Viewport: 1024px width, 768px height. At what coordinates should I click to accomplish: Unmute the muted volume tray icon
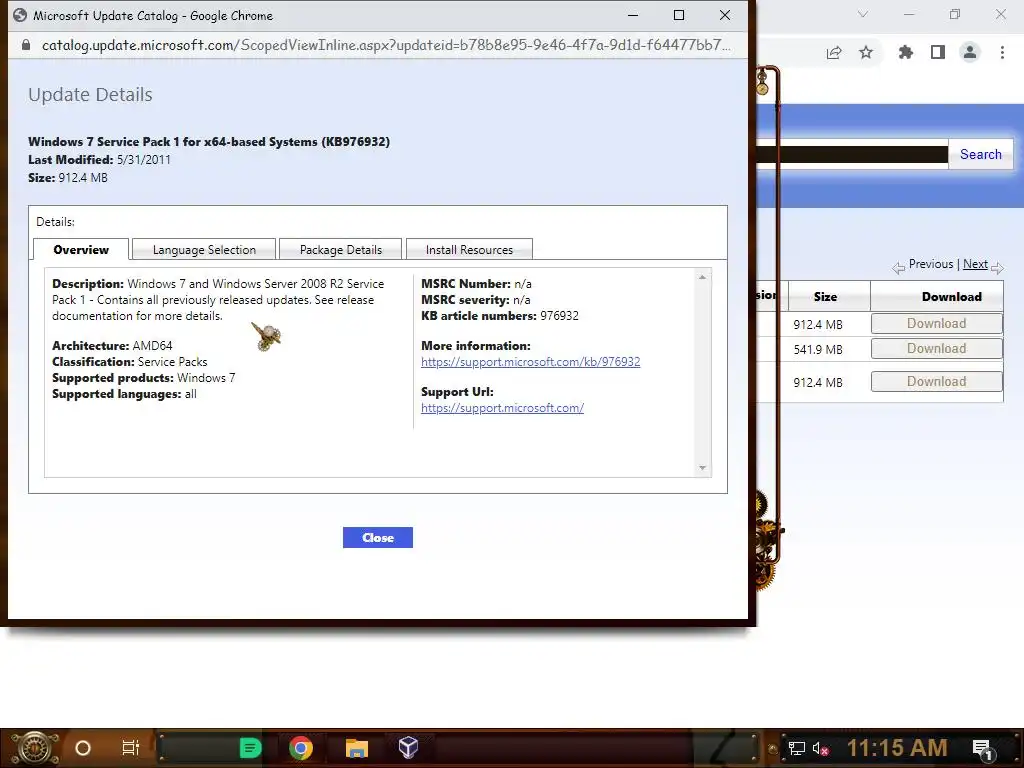tap(820, 748)
